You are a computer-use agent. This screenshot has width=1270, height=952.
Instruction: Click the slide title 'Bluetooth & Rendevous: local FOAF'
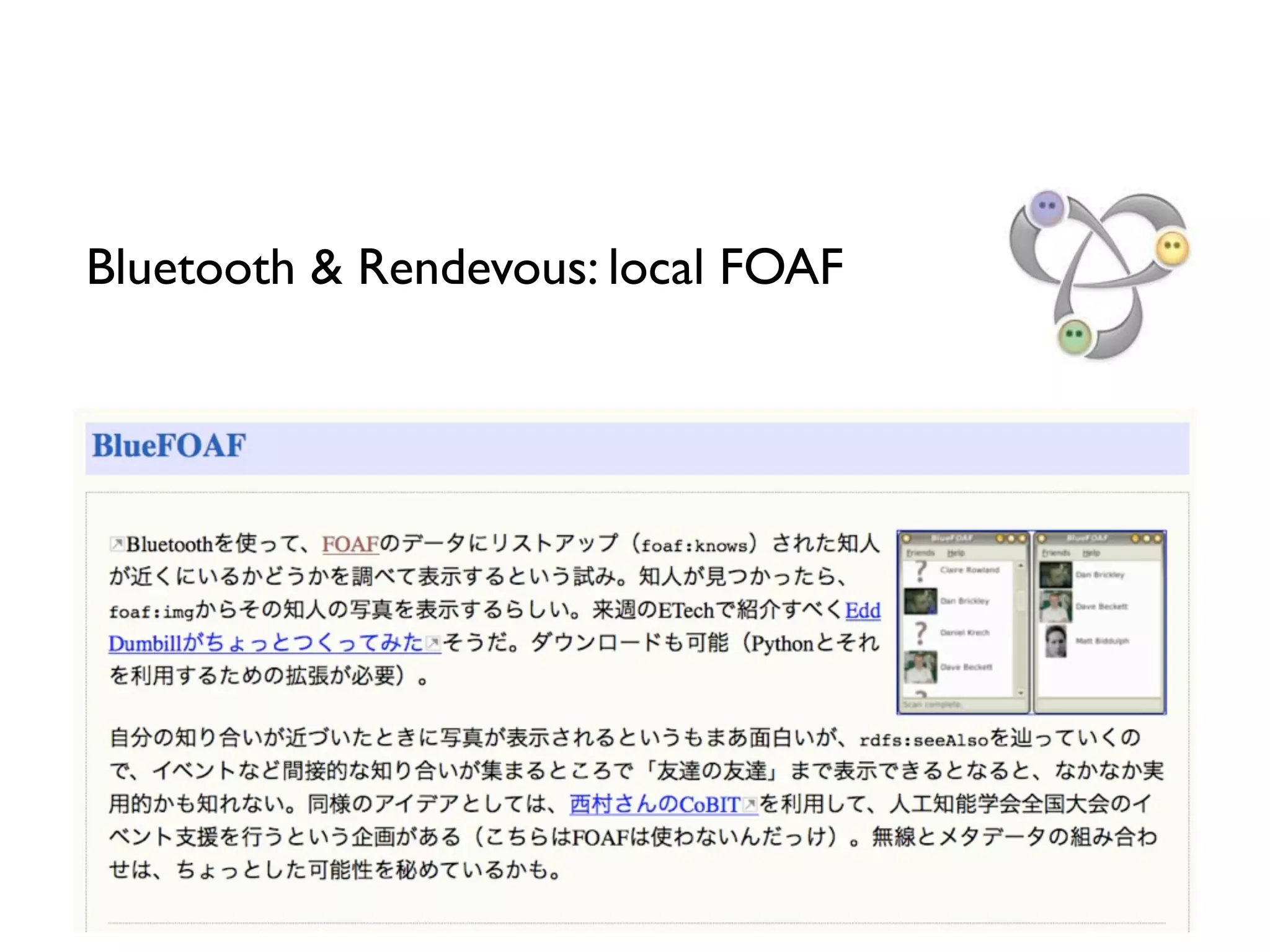pos(465,267)
